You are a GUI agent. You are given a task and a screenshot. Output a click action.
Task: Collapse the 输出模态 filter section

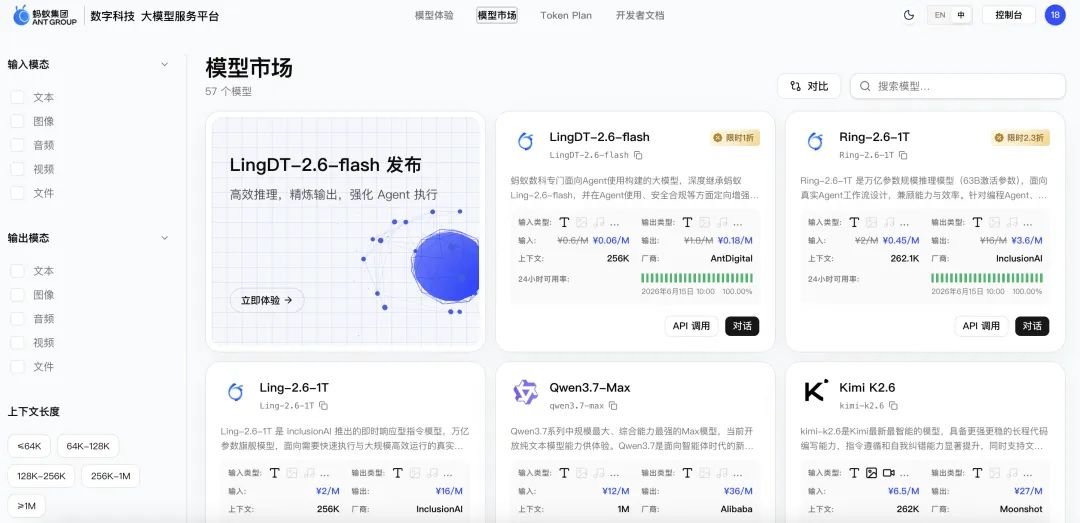[x=164, y=238]
